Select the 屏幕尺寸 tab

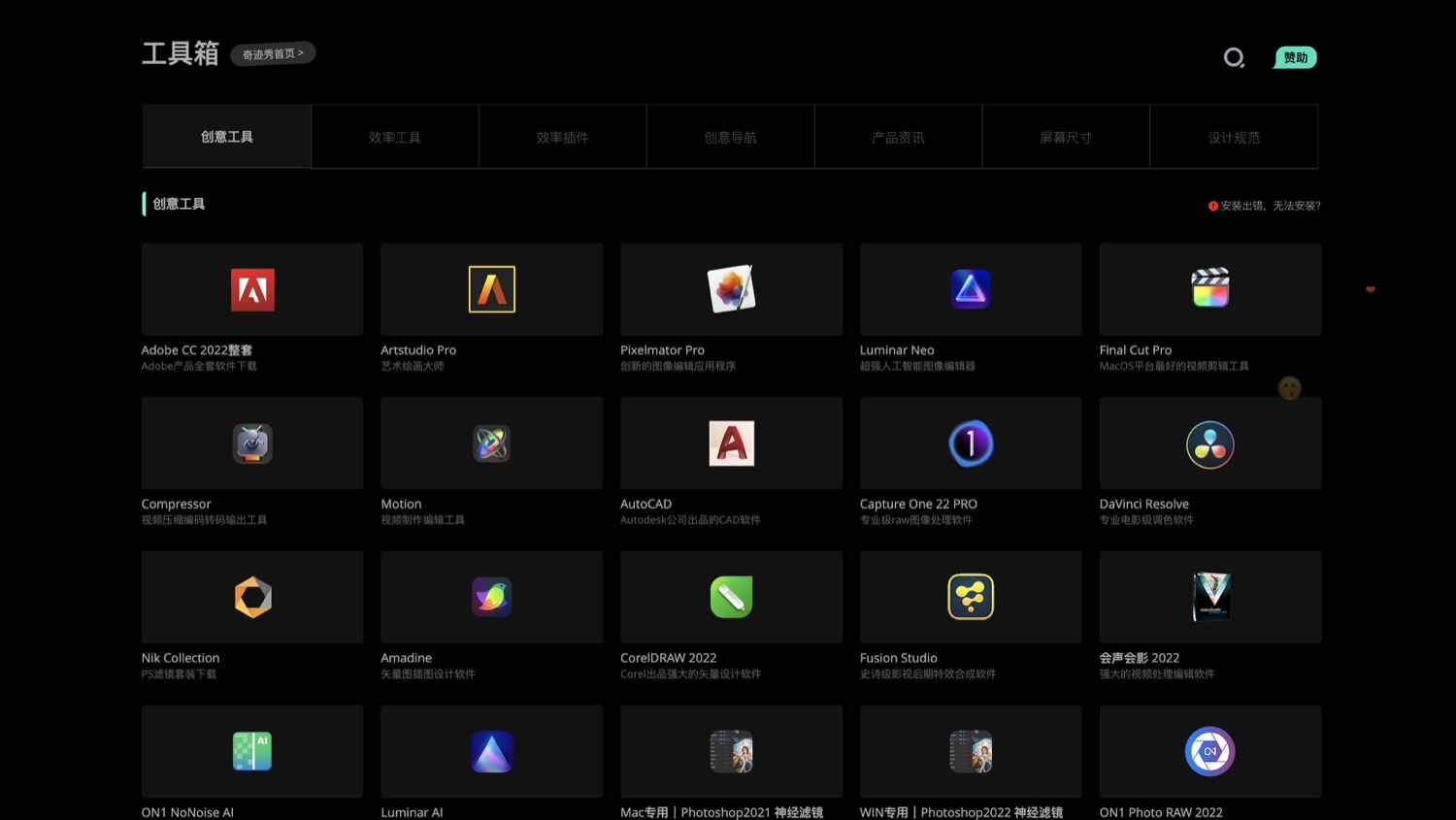pos(1066,138)
